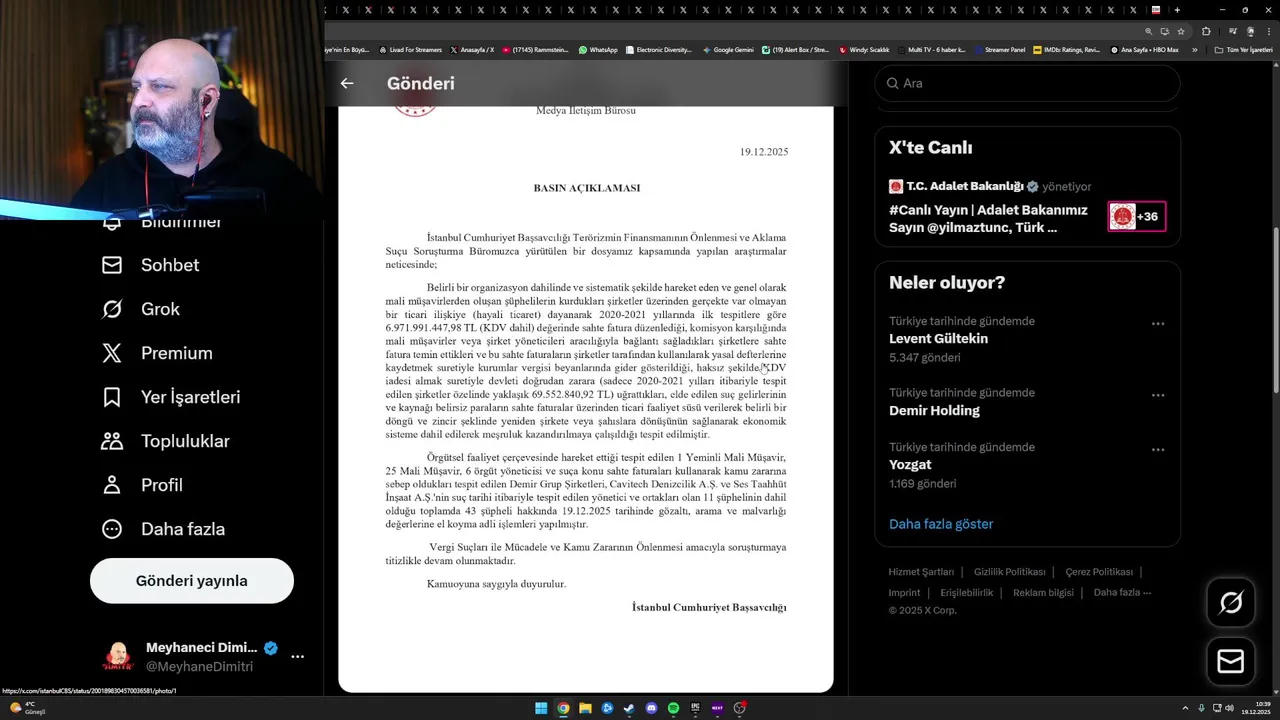Open Epic Games from the taskbar
The width and height of the screenshot is (1280, 720).
point(695,708)
